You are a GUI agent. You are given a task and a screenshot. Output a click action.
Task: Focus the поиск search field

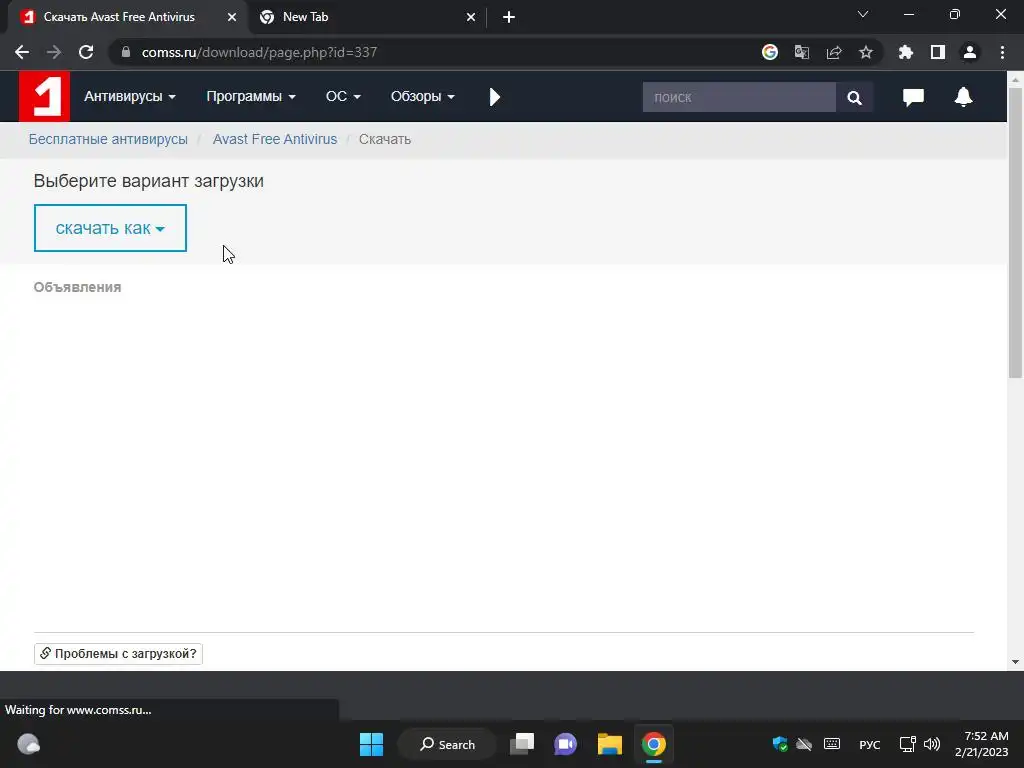click(739, 97)
